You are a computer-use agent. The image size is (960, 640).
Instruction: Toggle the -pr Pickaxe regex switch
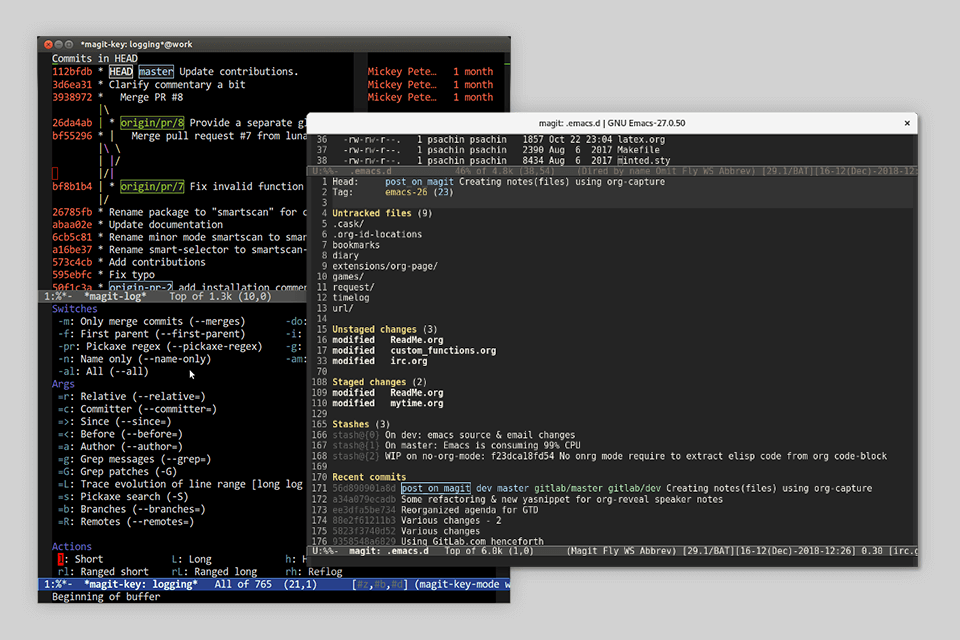tap(160, 347)
